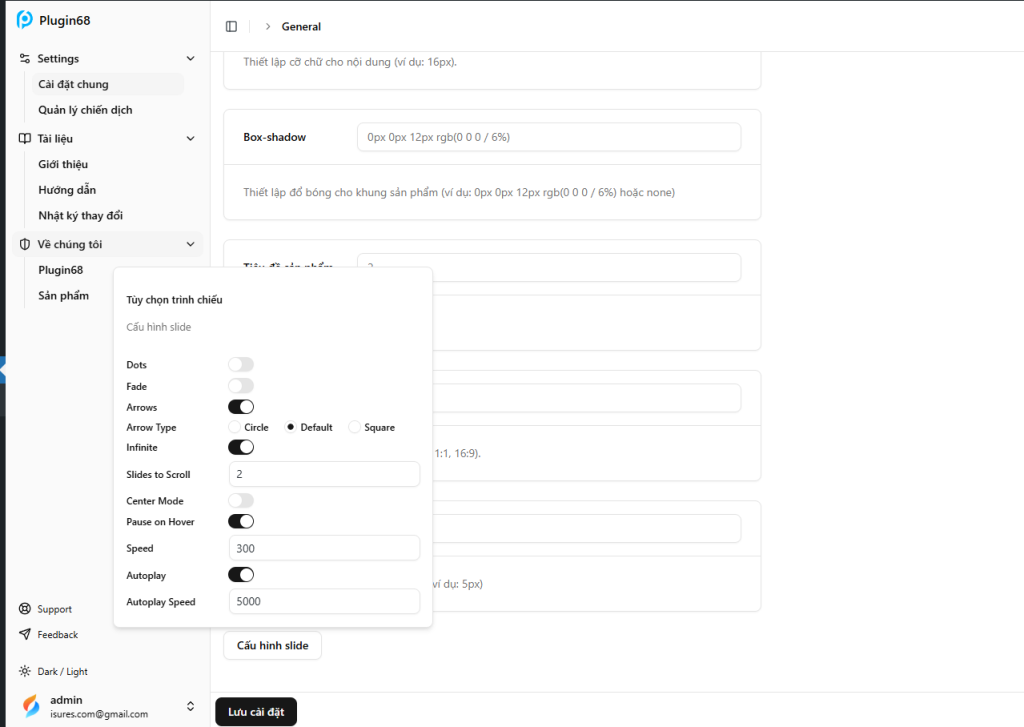Open Quản lý chiến dịch menu item
The image size is (1024, 727).
(x=85, y=110)
